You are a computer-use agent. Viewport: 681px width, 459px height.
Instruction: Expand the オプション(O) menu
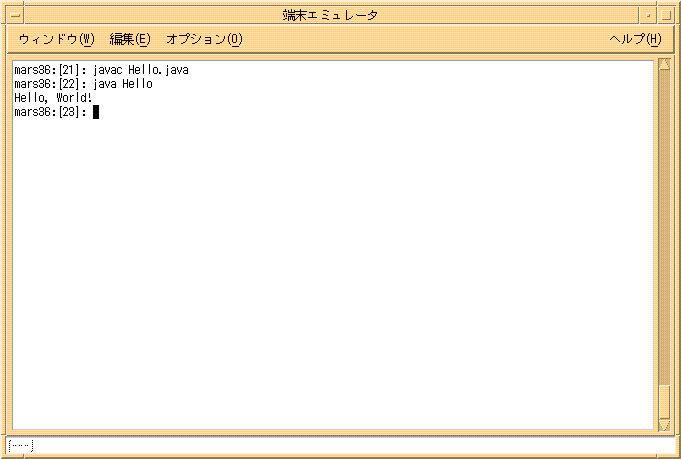click(204, 39)
